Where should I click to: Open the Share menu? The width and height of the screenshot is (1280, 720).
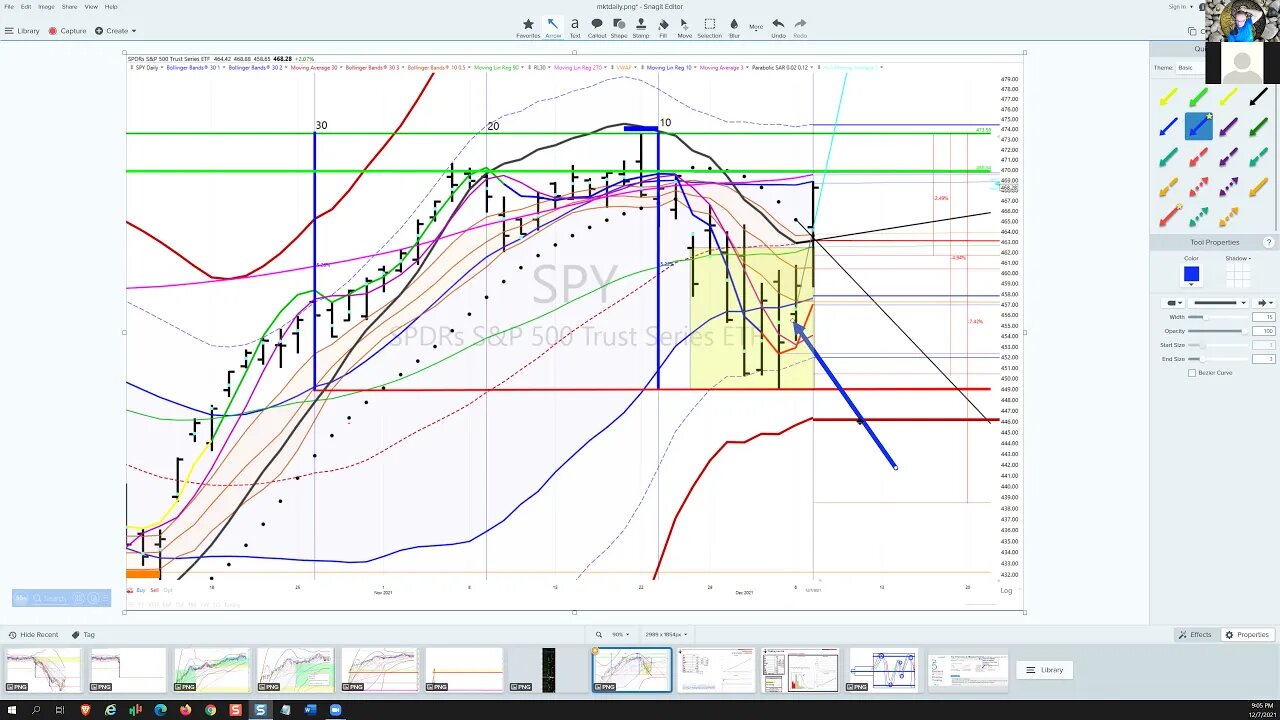[69, 7]
